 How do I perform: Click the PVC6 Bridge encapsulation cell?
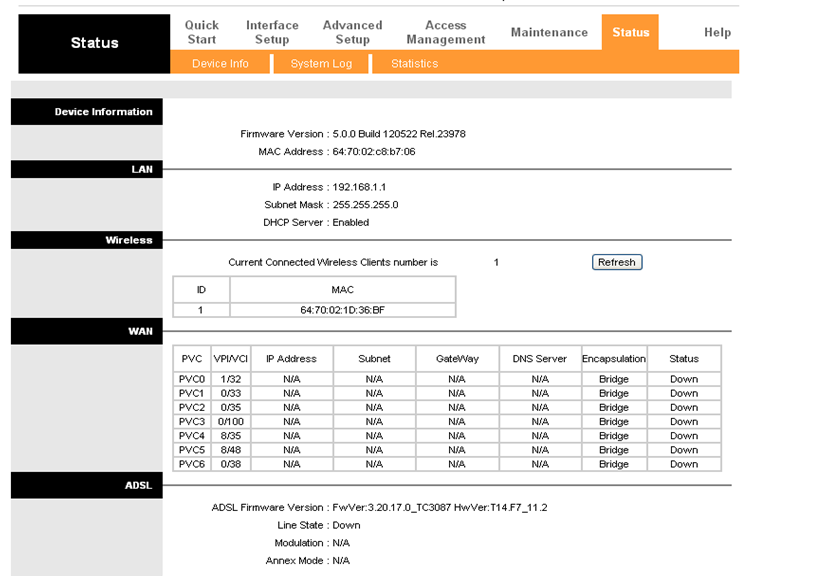614,464
